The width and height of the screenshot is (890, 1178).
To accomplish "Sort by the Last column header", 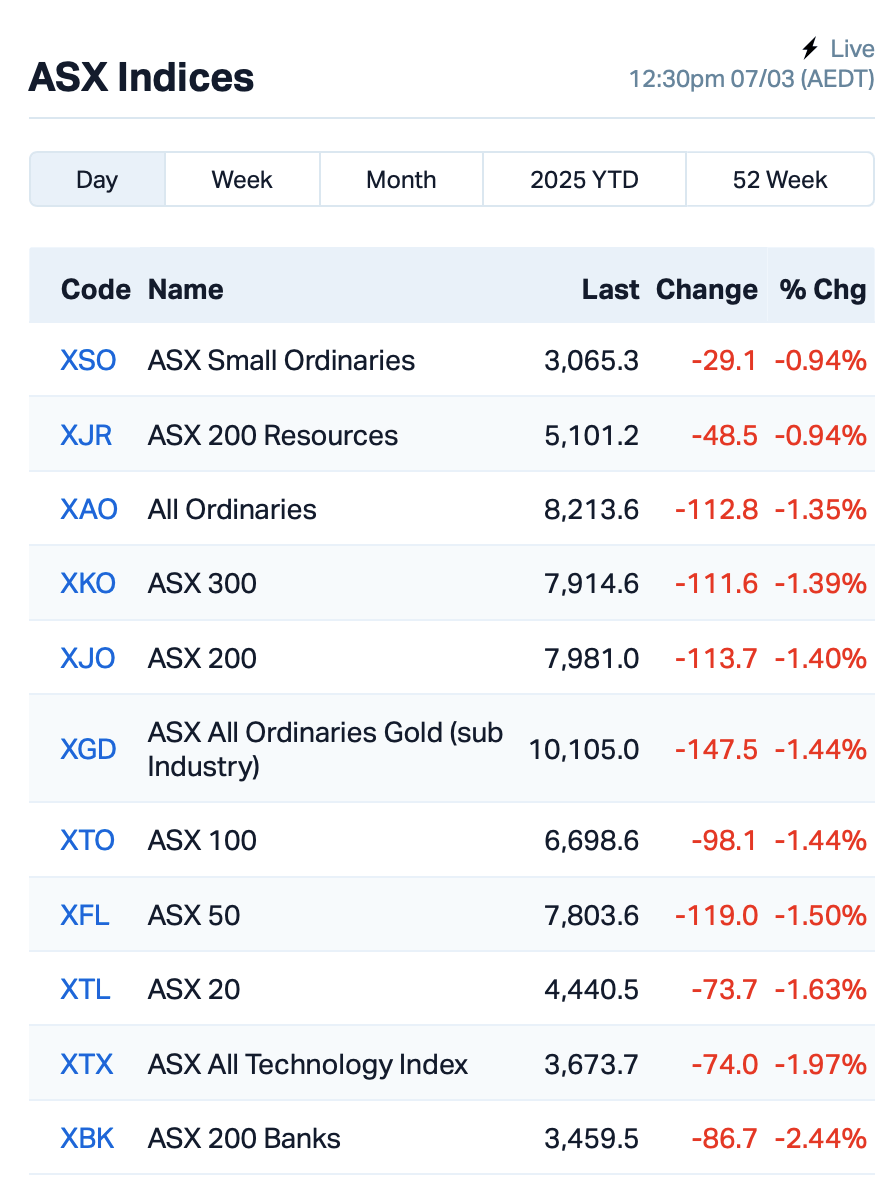I will [610, 289].
